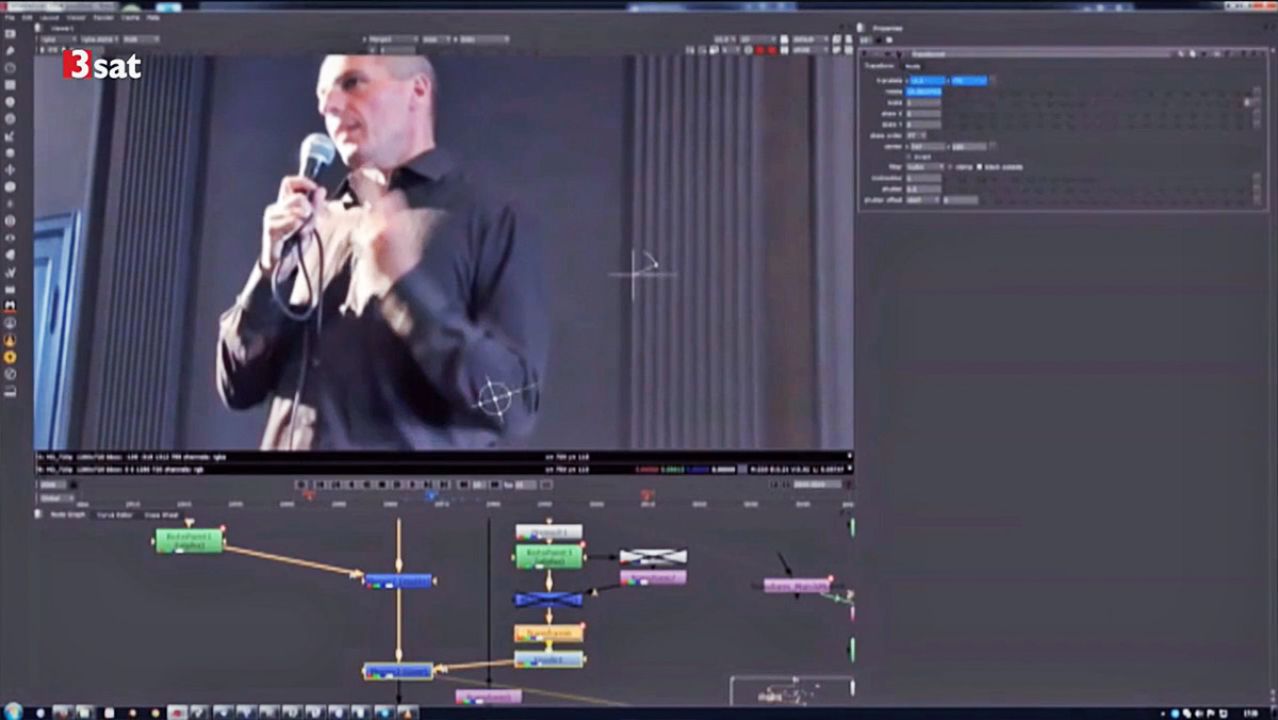Open the Node tab in Transform properties
Image resolution: width=1278 pixels, height=720 pixels.
(x=913, y=66)
